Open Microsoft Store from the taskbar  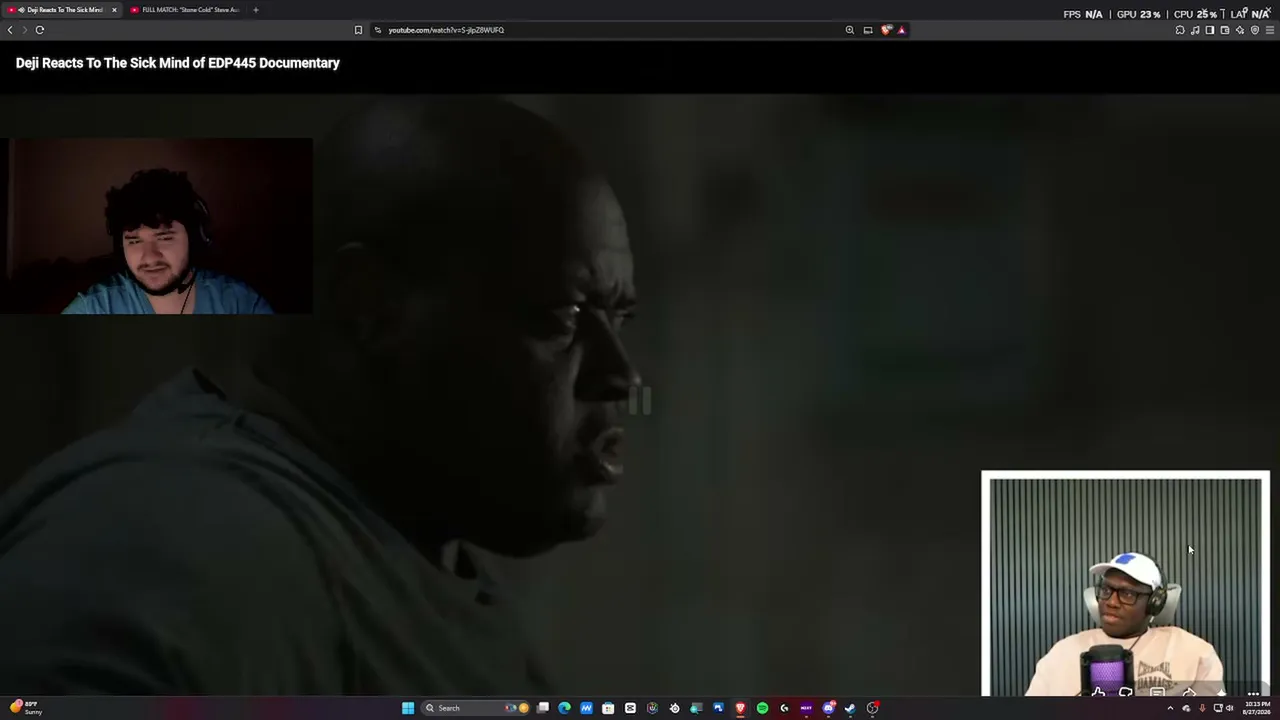coord(608,708)
